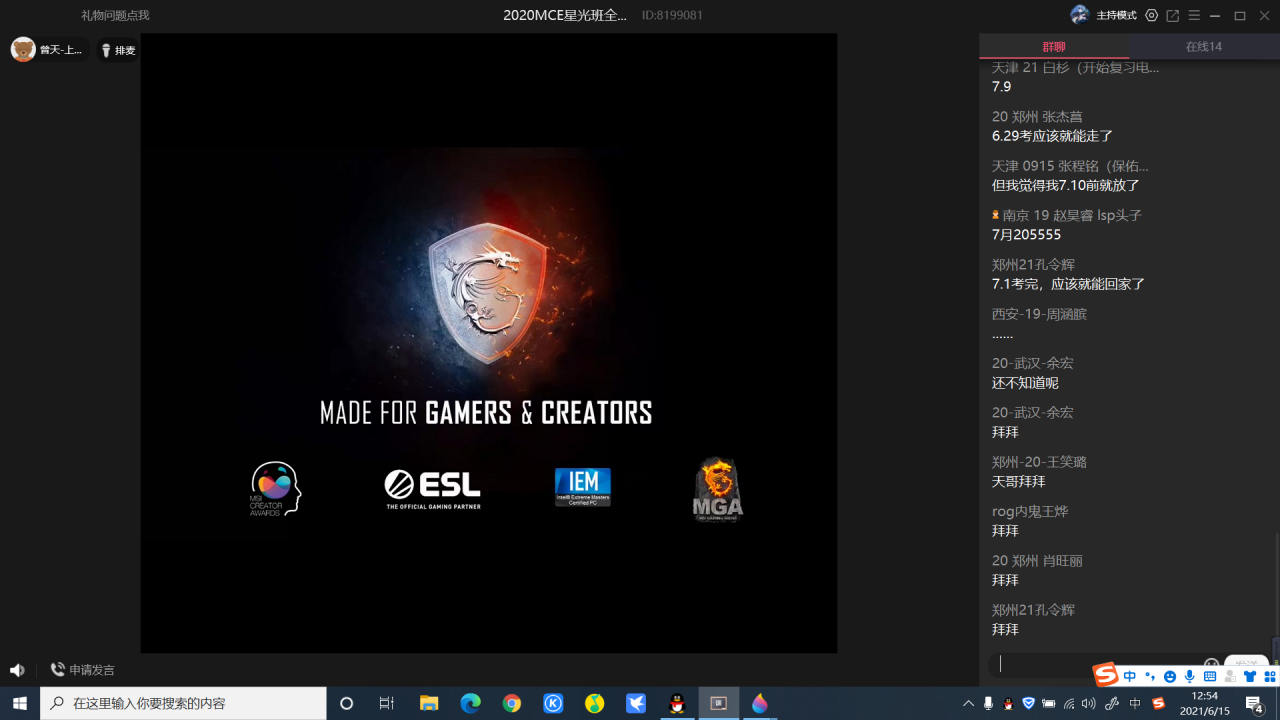Image resolution: width=1280 pixels, height=720 pixels.
Task: Toggle punctuation mode on Sogou toolbar
Action: (x=1150, y=677)
